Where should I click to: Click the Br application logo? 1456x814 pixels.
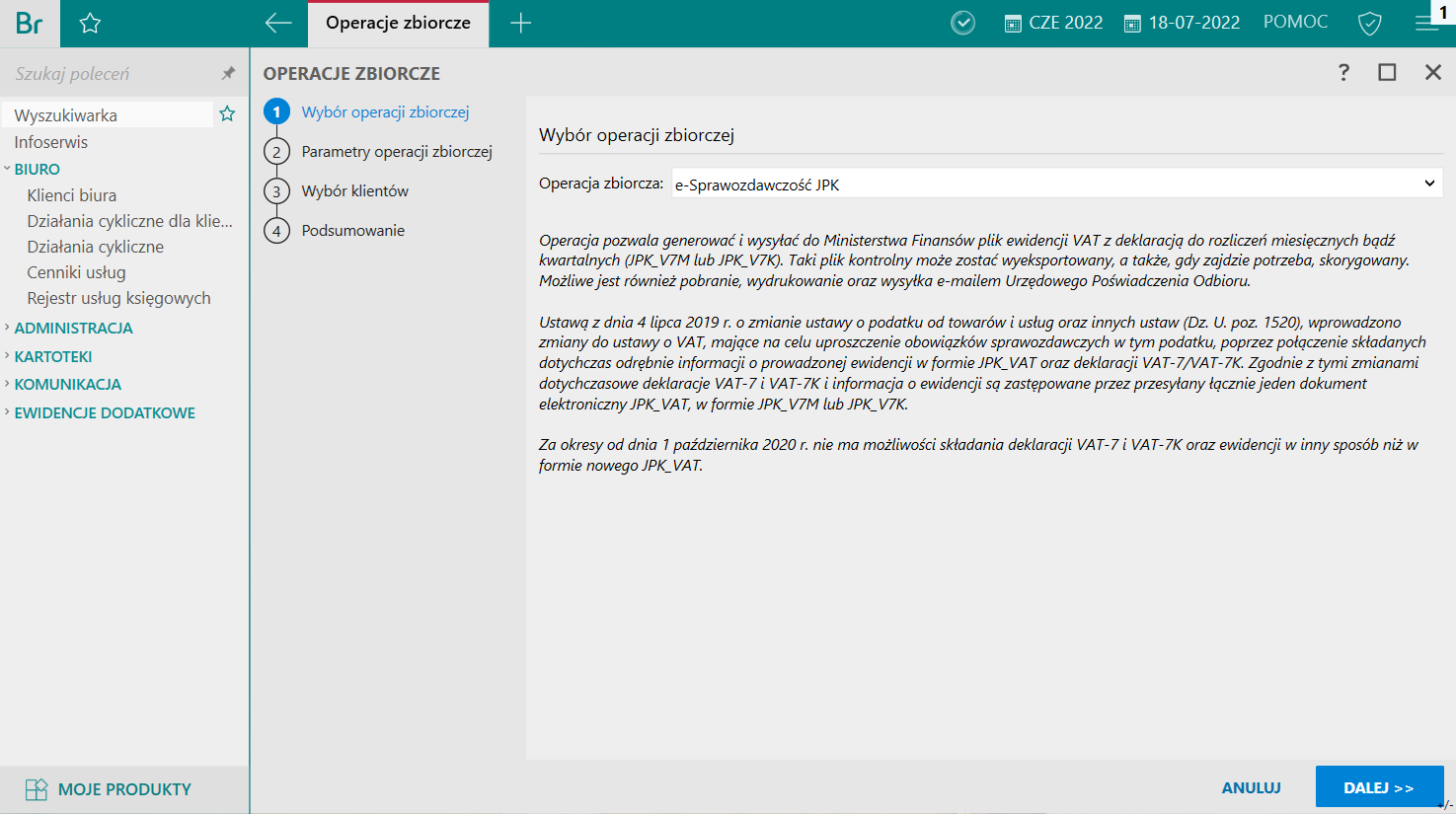pyautogui.click(x=30, y=23)
